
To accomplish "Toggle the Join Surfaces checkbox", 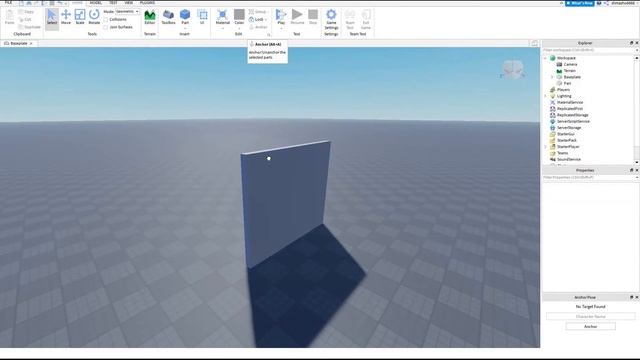I will coord(106,27).
